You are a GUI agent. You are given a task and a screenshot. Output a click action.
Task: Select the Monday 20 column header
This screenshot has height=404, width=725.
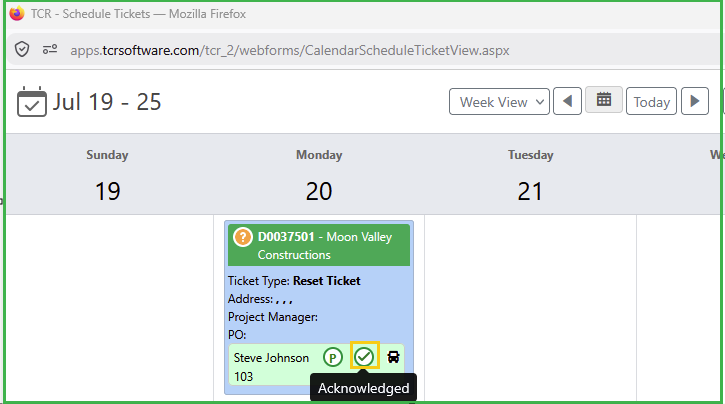click(319, 175)
